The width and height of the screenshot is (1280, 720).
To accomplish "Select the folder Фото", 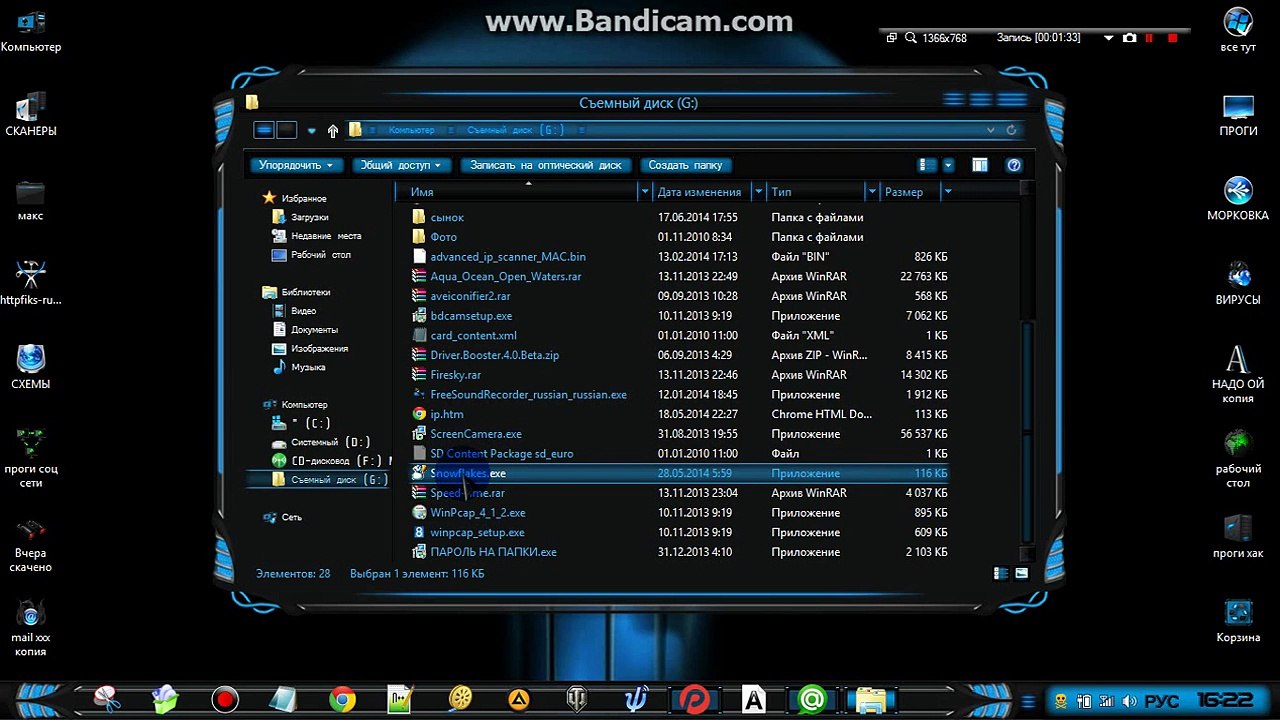I will pos(443,237).
